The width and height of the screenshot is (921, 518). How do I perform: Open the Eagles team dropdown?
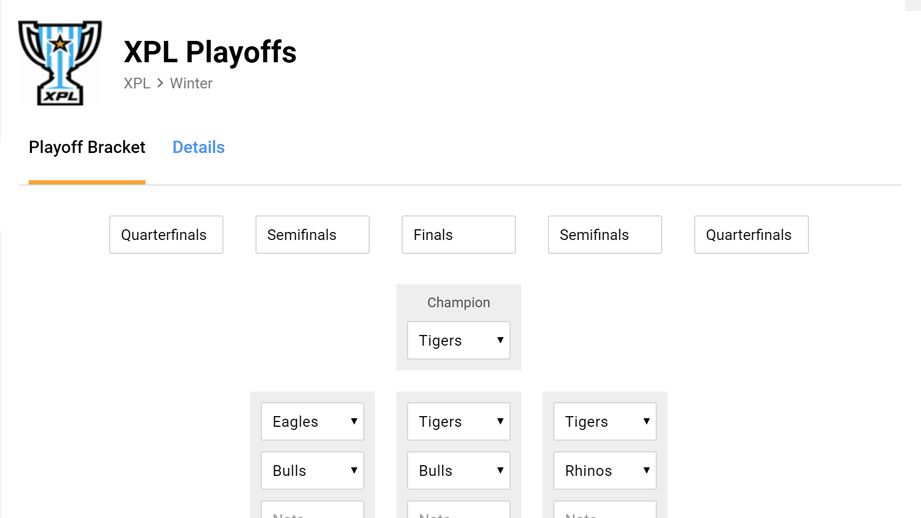tap(312, 422)
